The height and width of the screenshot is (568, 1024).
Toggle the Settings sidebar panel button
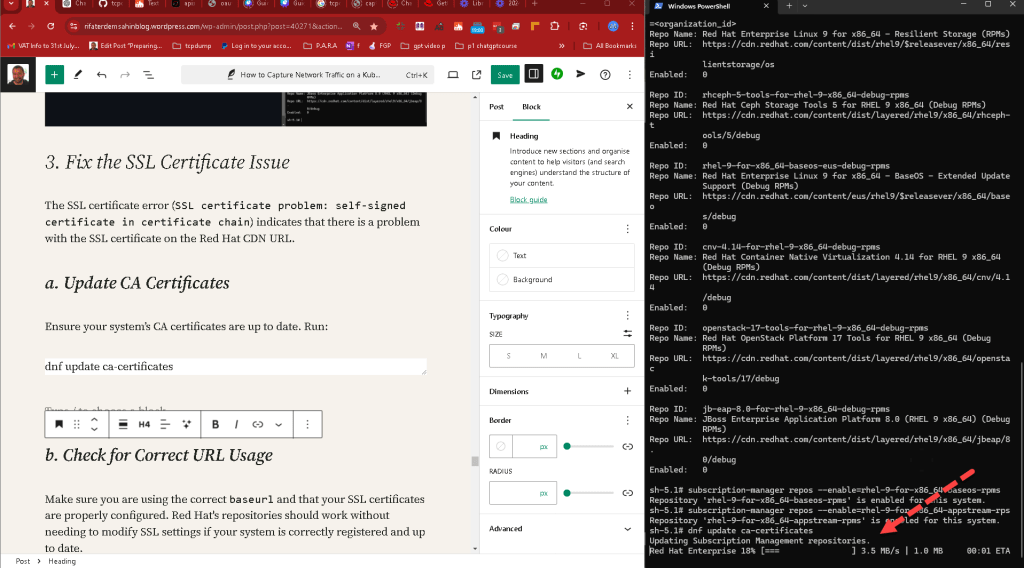pos(534,74)
